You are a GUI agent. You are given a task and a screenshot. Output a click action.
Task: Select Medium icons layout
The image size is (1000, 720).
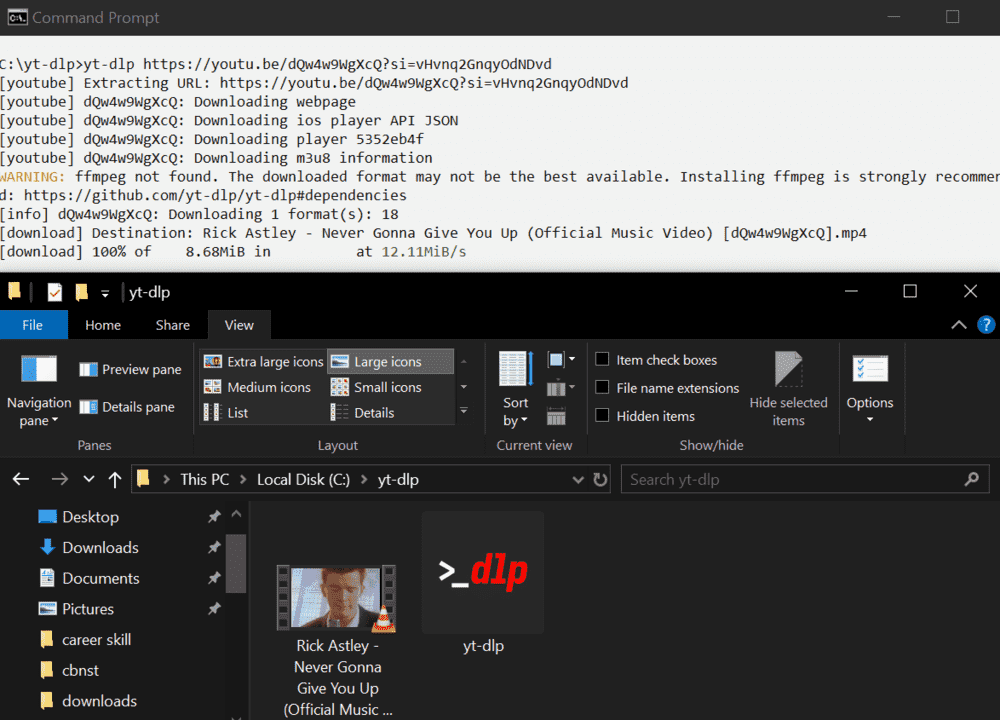[257, 387]
